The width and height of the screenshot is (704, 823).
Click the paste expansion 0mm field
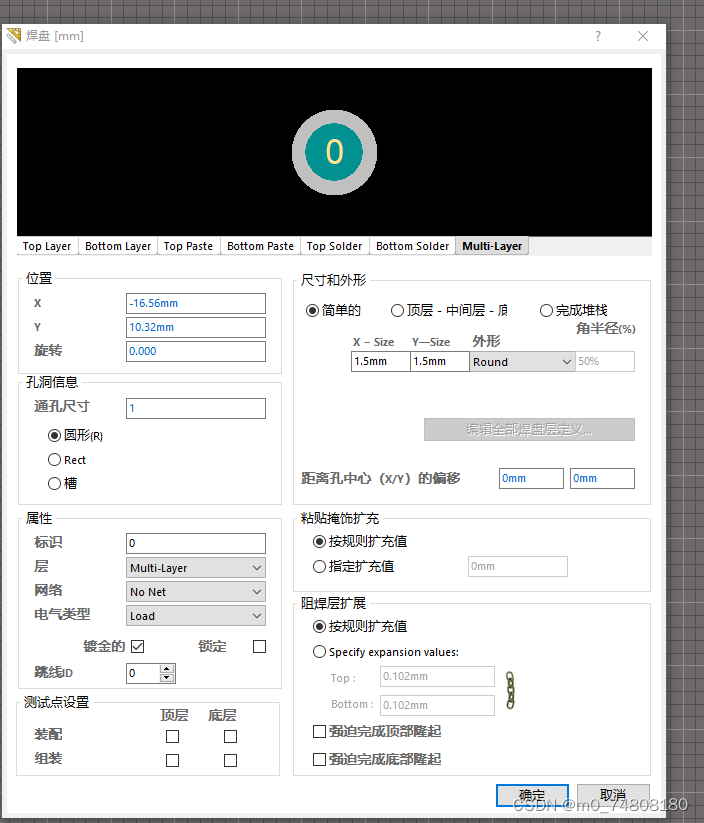pos(518,566)
